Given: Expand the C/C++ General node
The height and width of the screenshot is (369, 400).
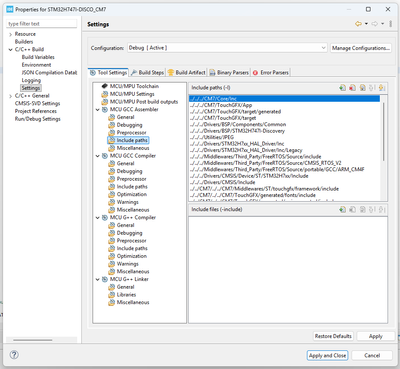Looking at the screenshot, I should pos(10,96).
